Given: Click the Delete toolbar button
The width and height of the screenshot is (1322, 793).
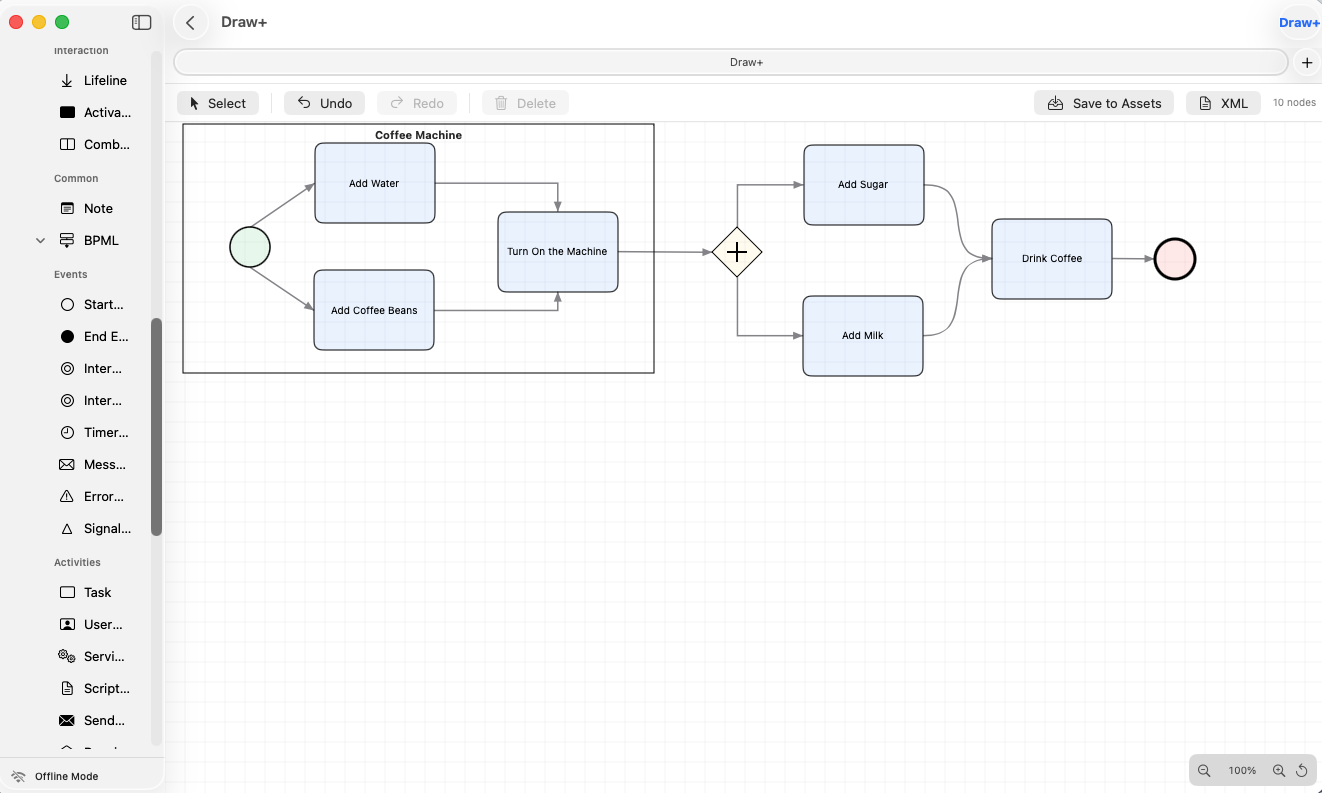Looking at the screenshot, I should point(526,103).
